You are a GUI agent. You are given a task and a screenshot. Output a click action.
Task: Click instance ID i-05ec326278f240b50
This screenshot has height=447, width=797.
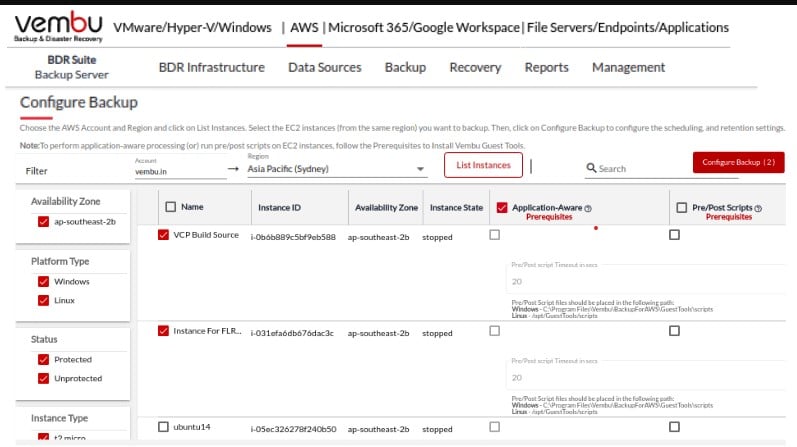coord(293,429)
